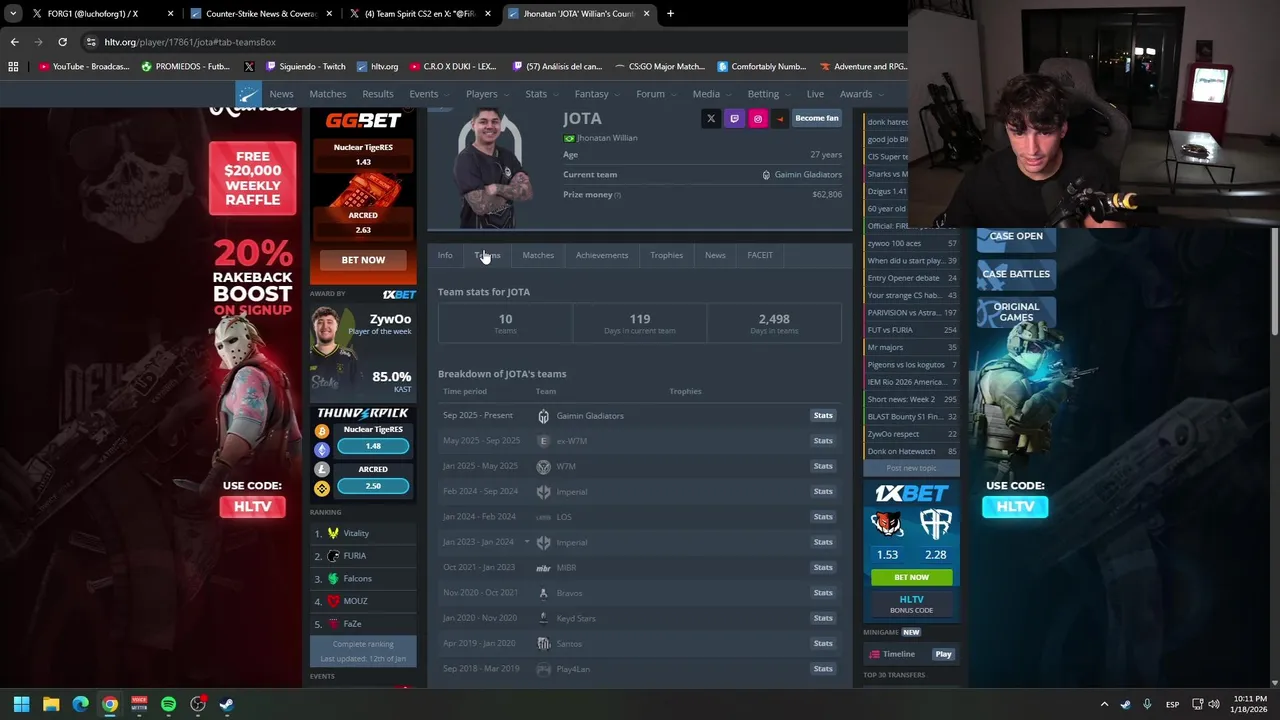Click the prize money help question icon
Viewport: 1280px width, 720px height.
(x=618, y=195)
